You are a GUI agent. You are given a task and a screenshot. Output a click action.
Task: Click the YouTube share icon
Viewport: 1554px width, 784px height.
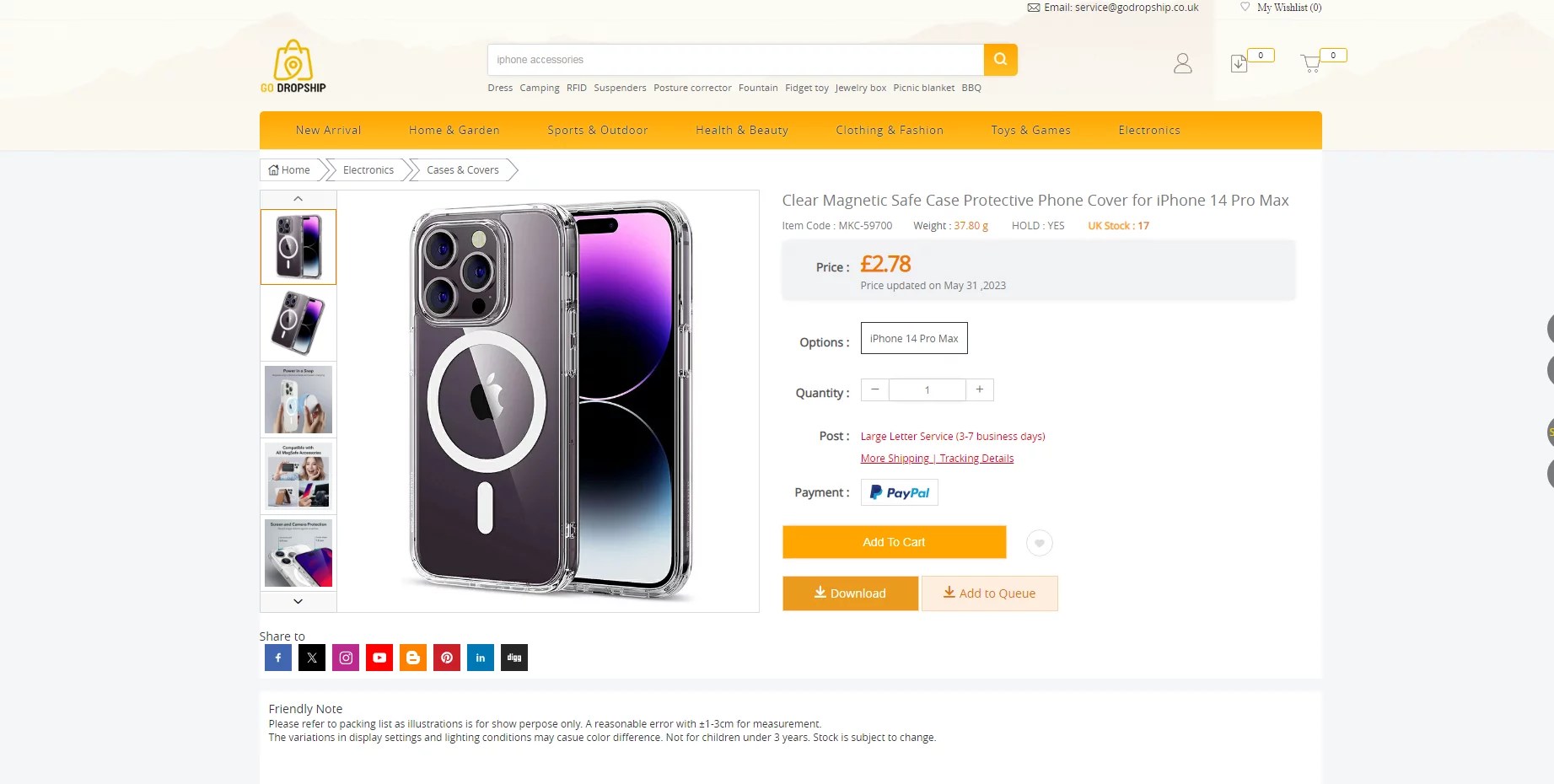click(x=379, y=658)
